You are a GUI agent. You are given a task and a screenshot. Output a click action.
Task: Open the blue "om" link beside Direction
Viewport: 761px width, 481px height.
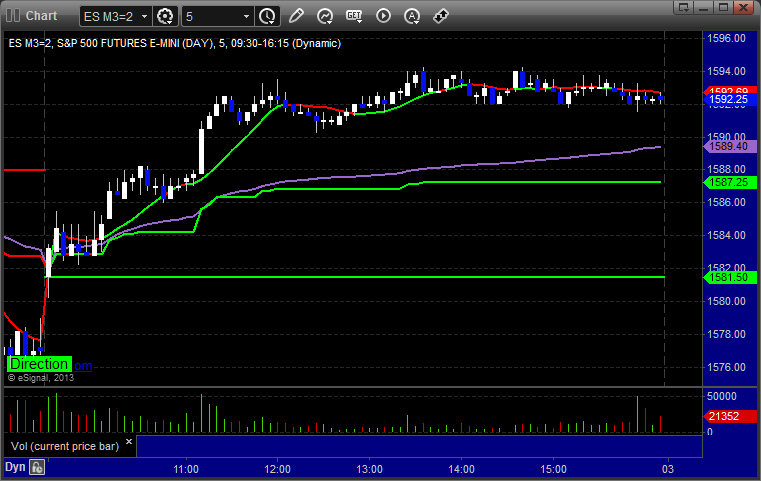click(83, 365)
